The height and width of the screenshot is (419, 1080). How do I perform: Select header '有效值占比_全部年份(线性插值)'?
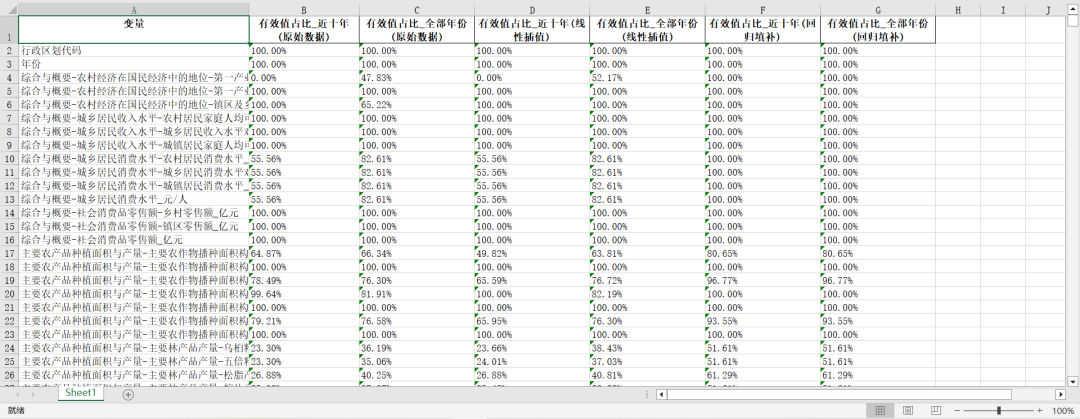pos(647,30)
